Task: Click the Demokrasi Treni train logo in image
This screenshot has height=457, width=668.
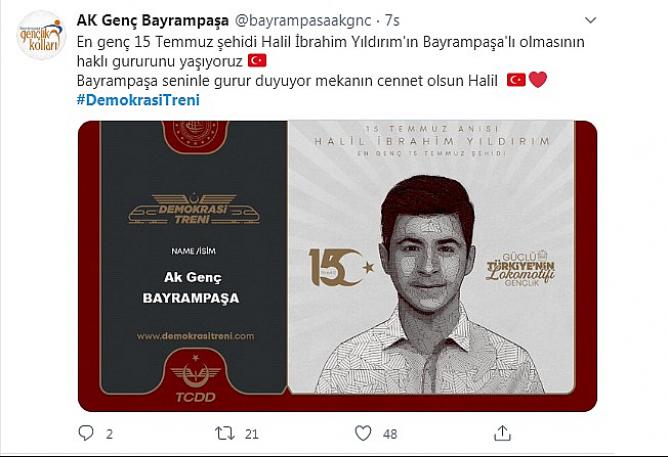Action: pyautogui.click(x=194, y=209)
